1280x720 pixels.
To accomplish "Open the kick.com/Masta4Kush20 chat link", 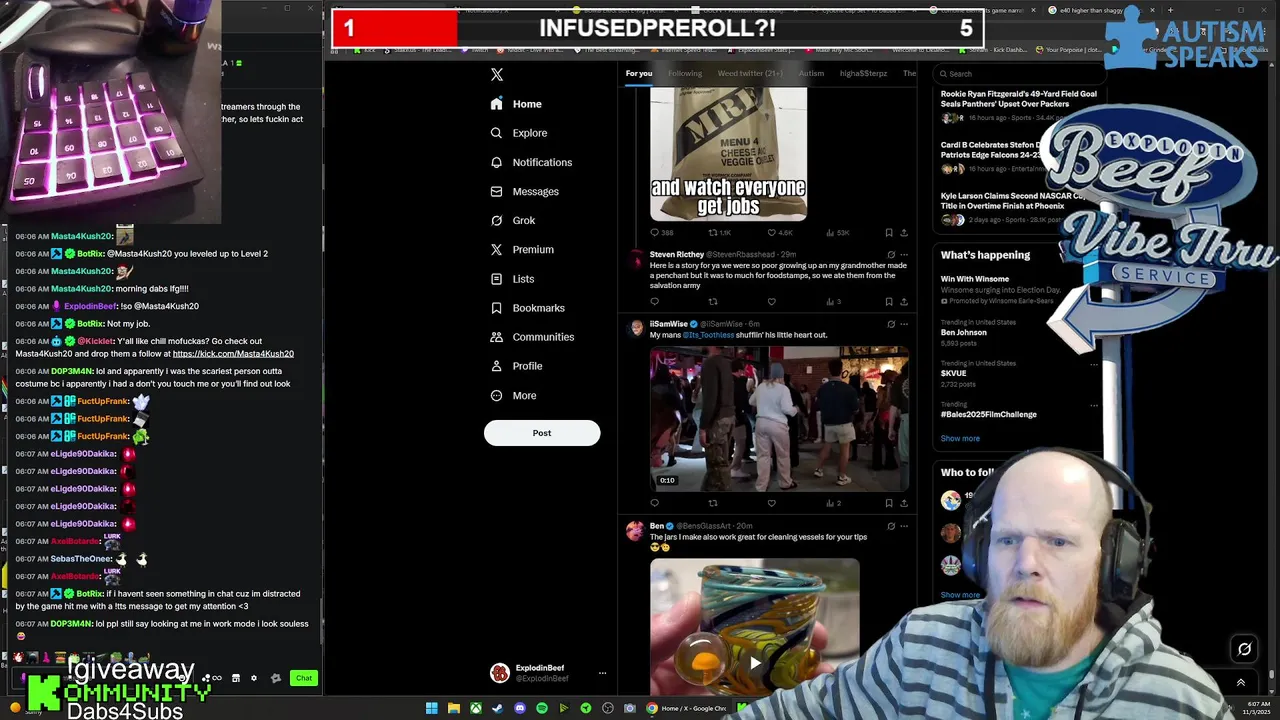I will click(233, 354).
